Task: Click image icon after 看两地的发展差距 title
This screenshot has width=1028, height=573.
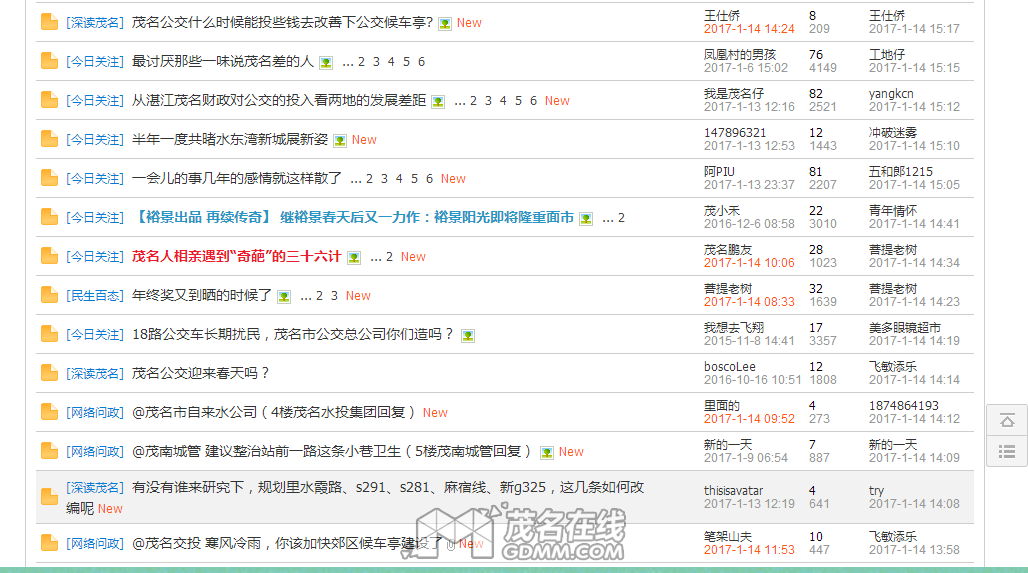Action: [438, 102]
